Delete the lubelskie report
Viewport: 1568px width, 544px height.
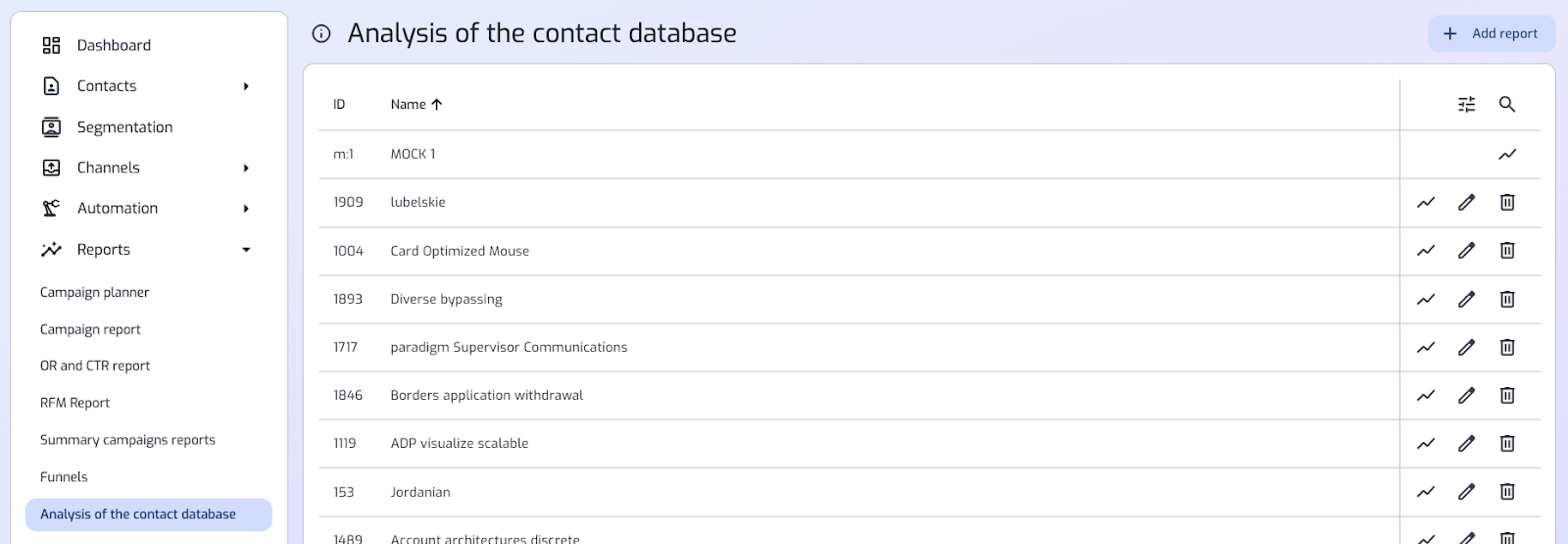tap(1507, 202)
